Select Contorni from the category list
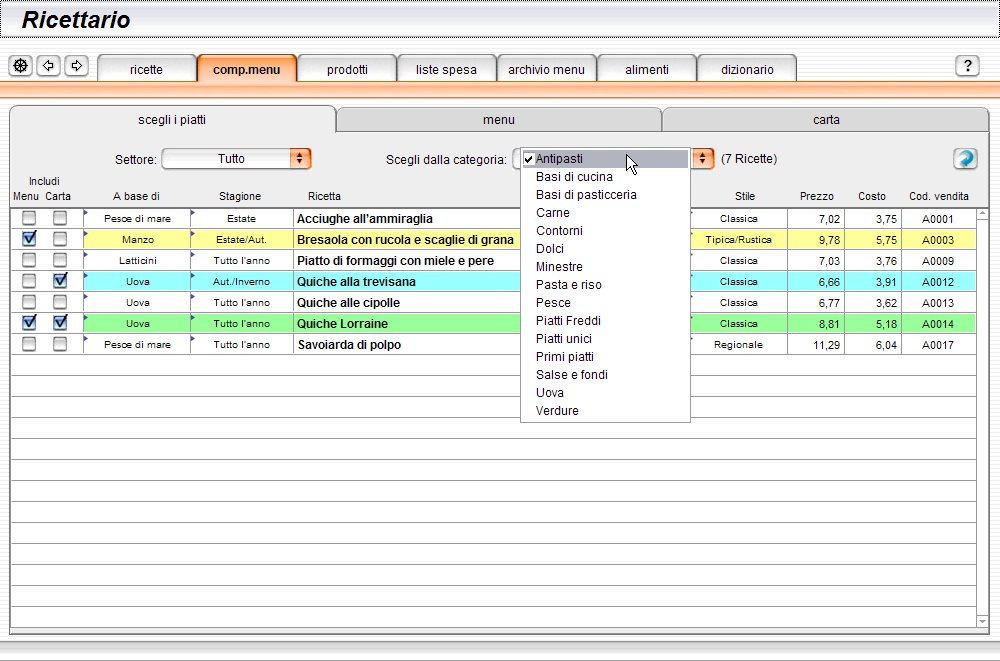 point(605,230)
